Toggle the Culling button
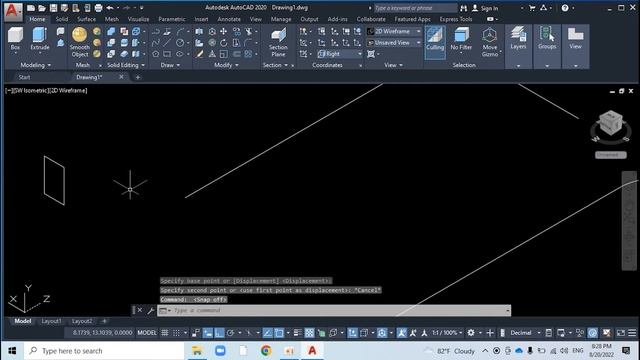The image size is (640, 360). 435,42
